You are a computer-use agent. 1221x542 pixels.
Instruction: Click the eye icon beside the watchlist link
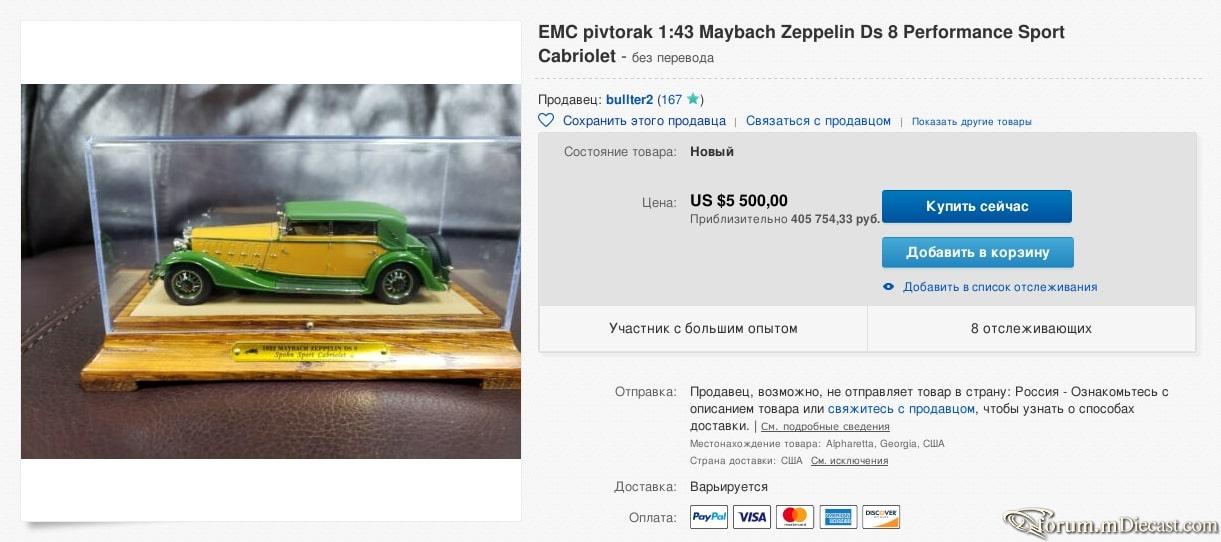click(888, 287)
